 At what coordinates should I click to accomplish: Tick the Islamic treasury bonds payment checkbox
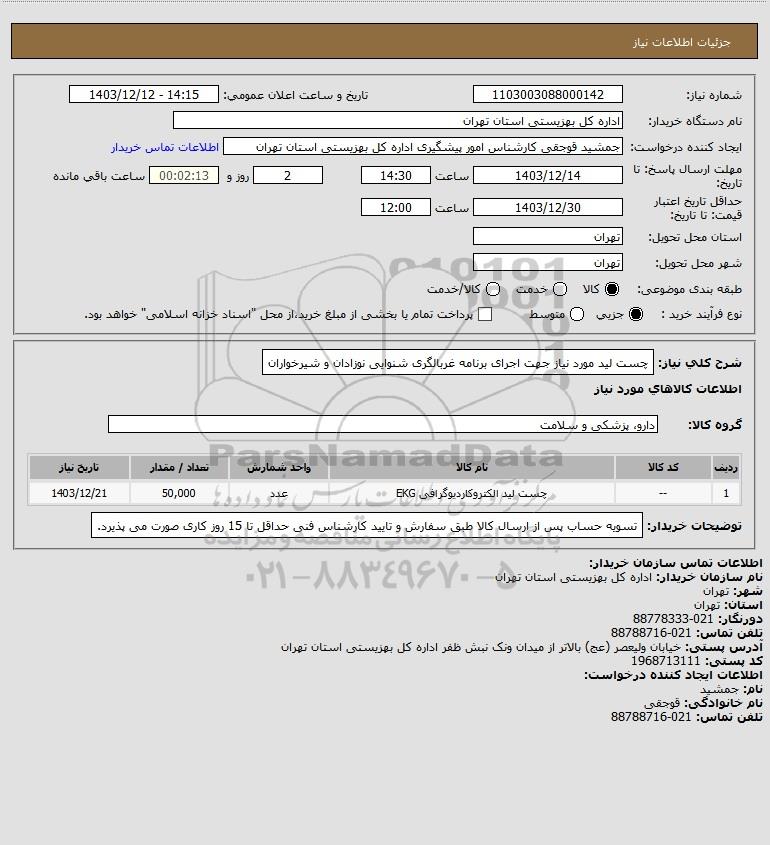[485, 314]
